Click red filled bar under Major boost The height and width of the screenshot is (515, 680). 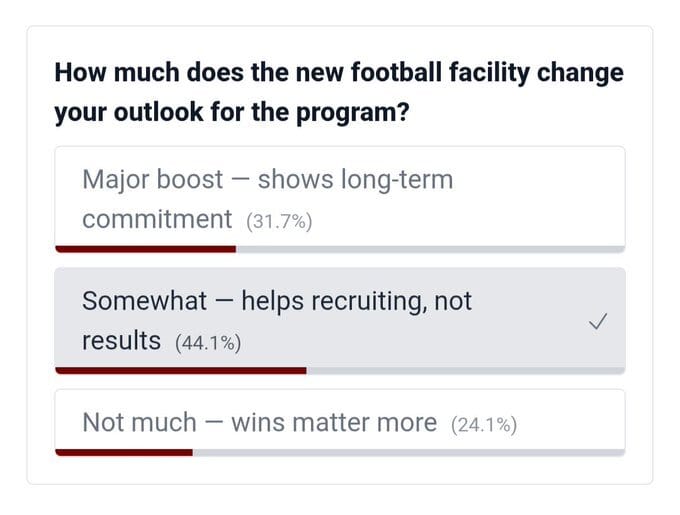[145, 249]
